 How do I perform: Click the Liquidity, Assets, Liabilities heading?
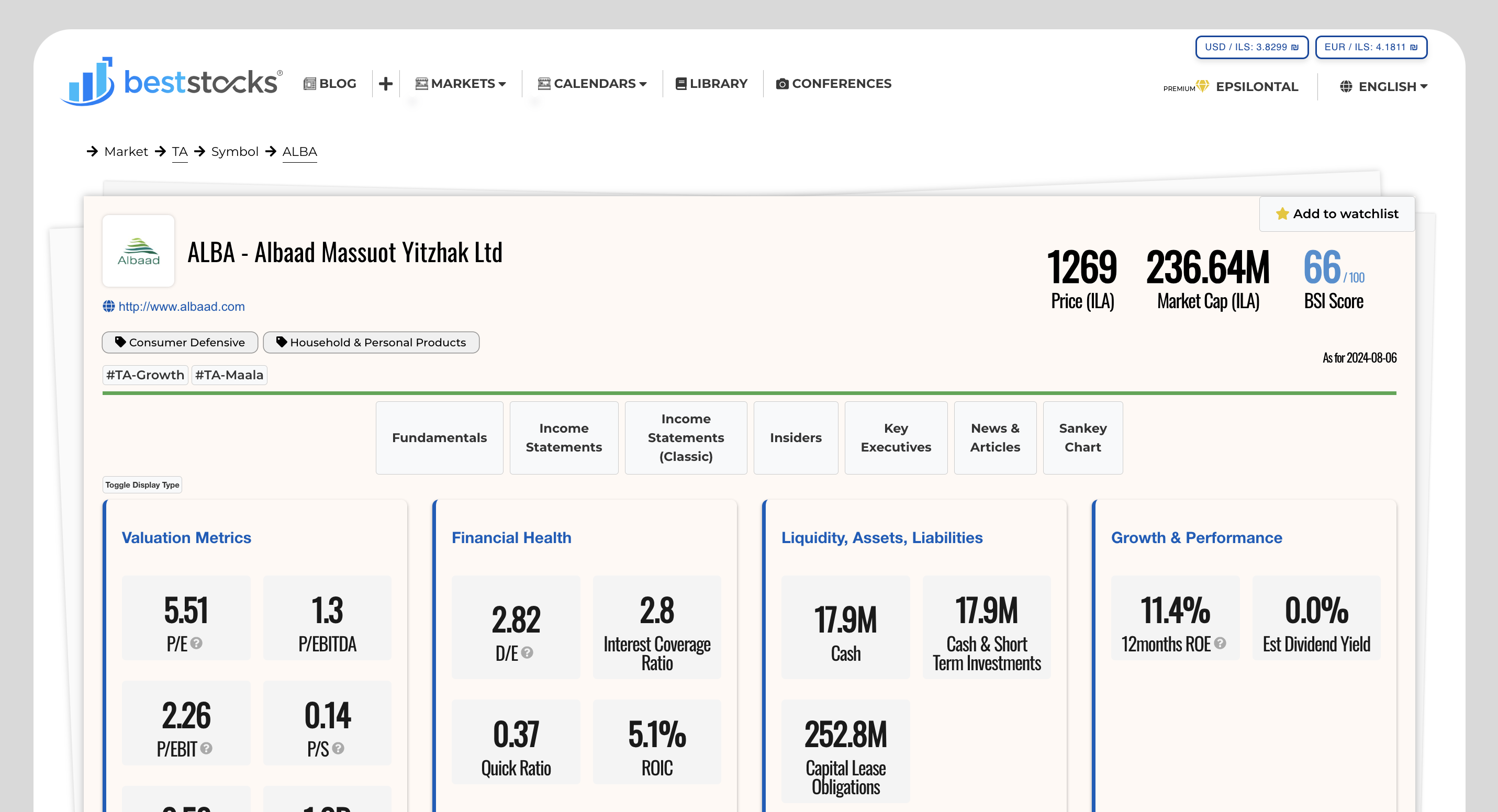882,538
